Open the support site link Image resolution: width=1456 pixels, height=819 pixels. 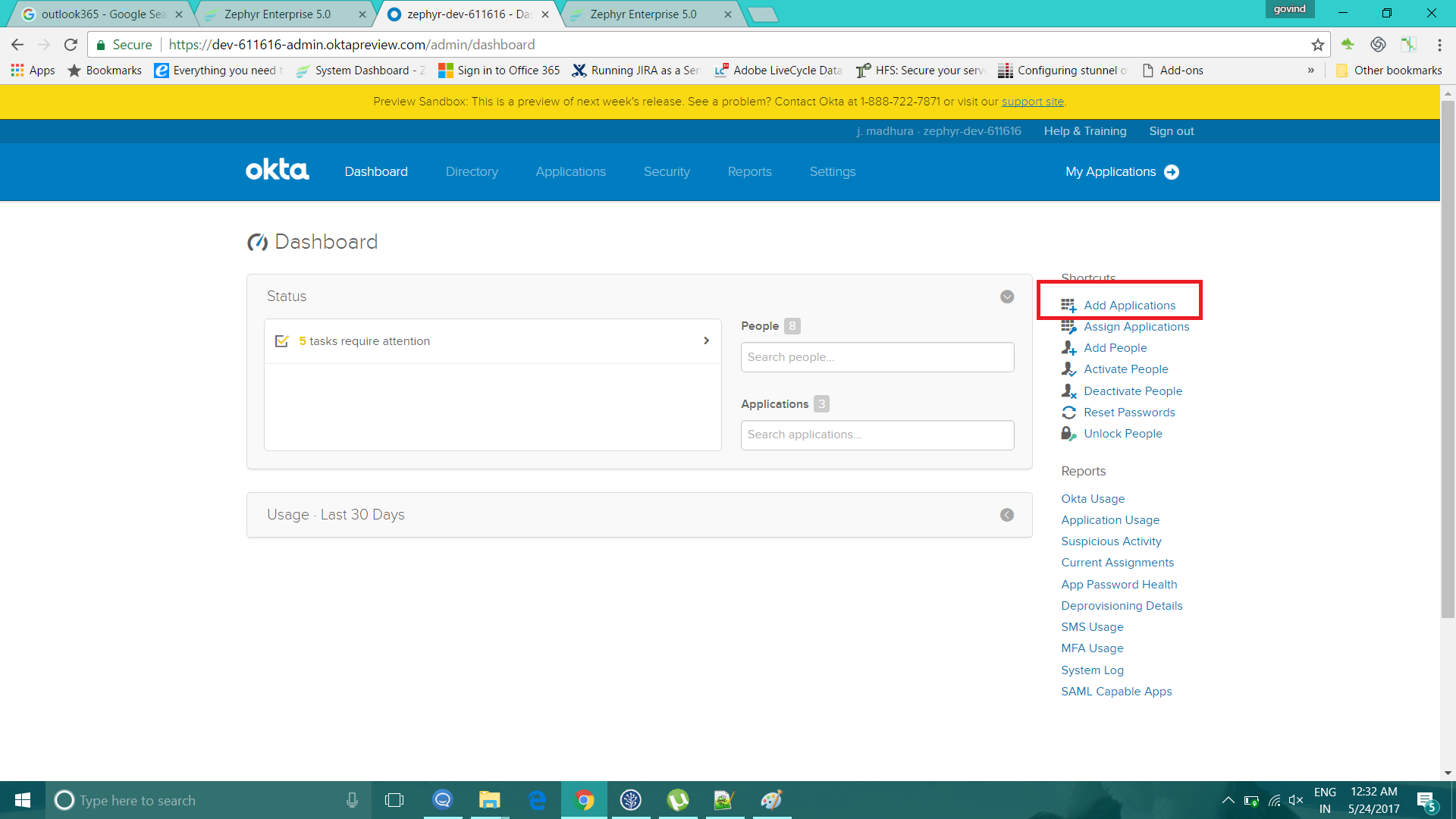click(x=1032, y=102)
